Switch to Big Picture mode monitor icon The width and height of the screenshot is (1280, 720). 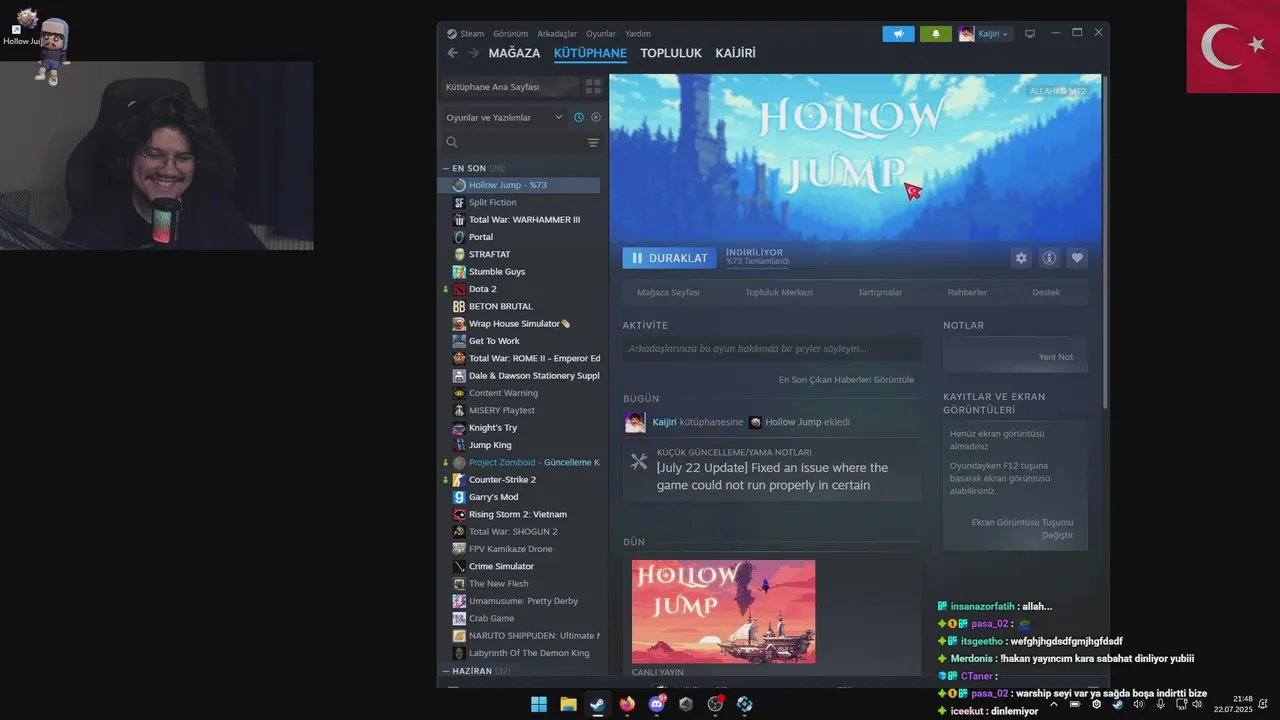1030,34
